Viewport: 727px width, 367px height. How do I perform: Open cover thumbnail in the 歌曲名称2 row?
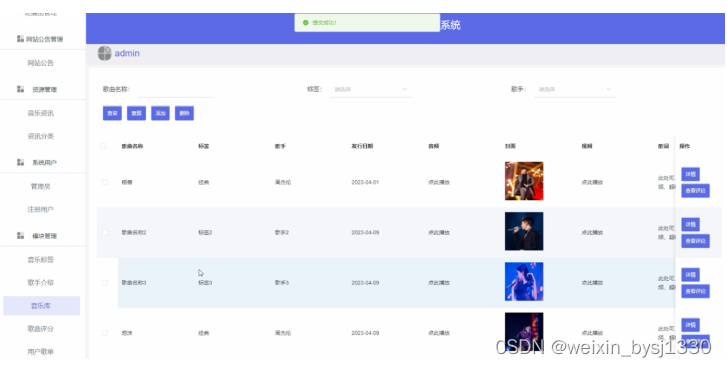click(524, 231)
